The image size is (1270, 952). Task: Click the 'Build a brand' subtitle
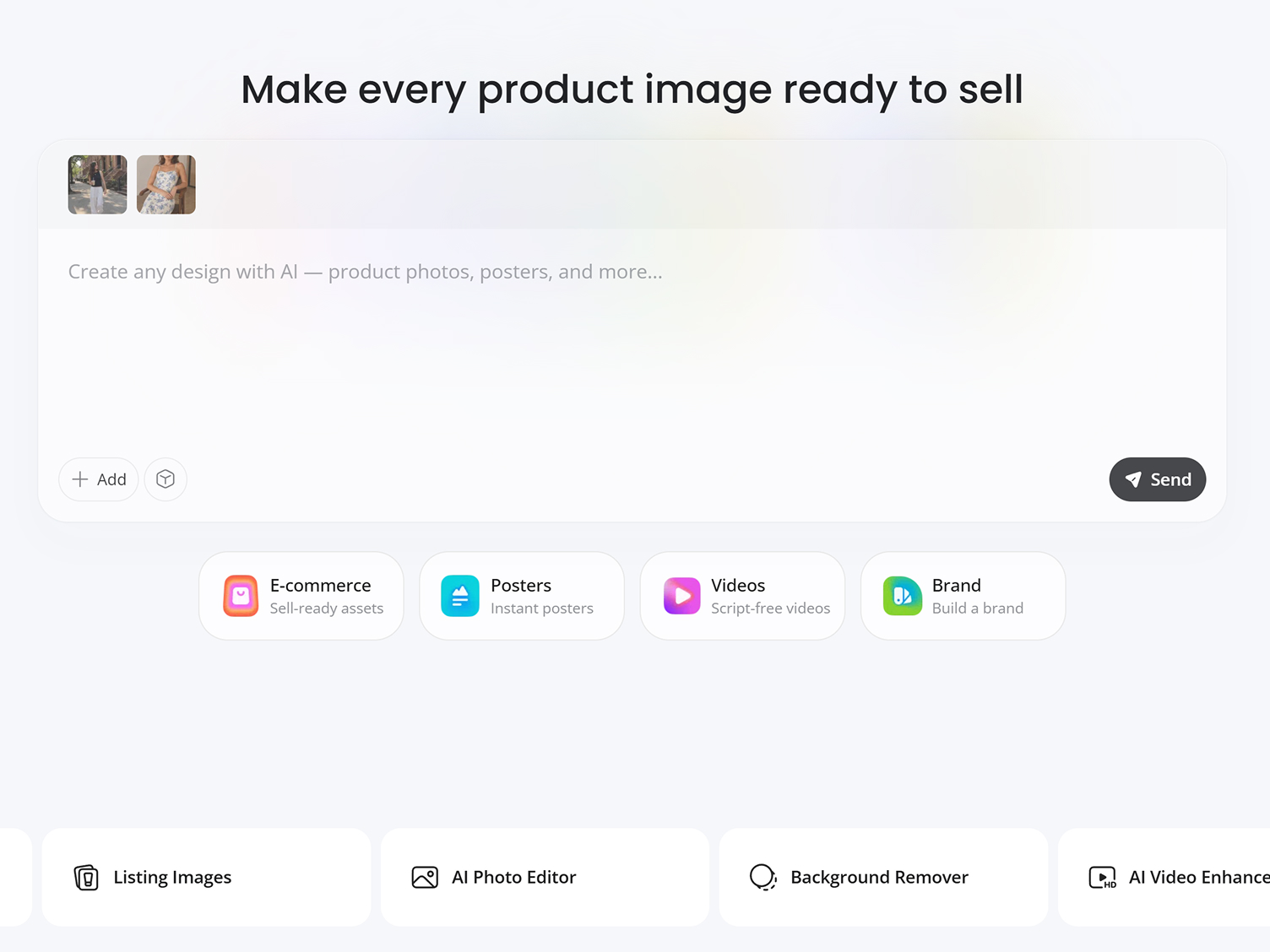click(978, 609)
